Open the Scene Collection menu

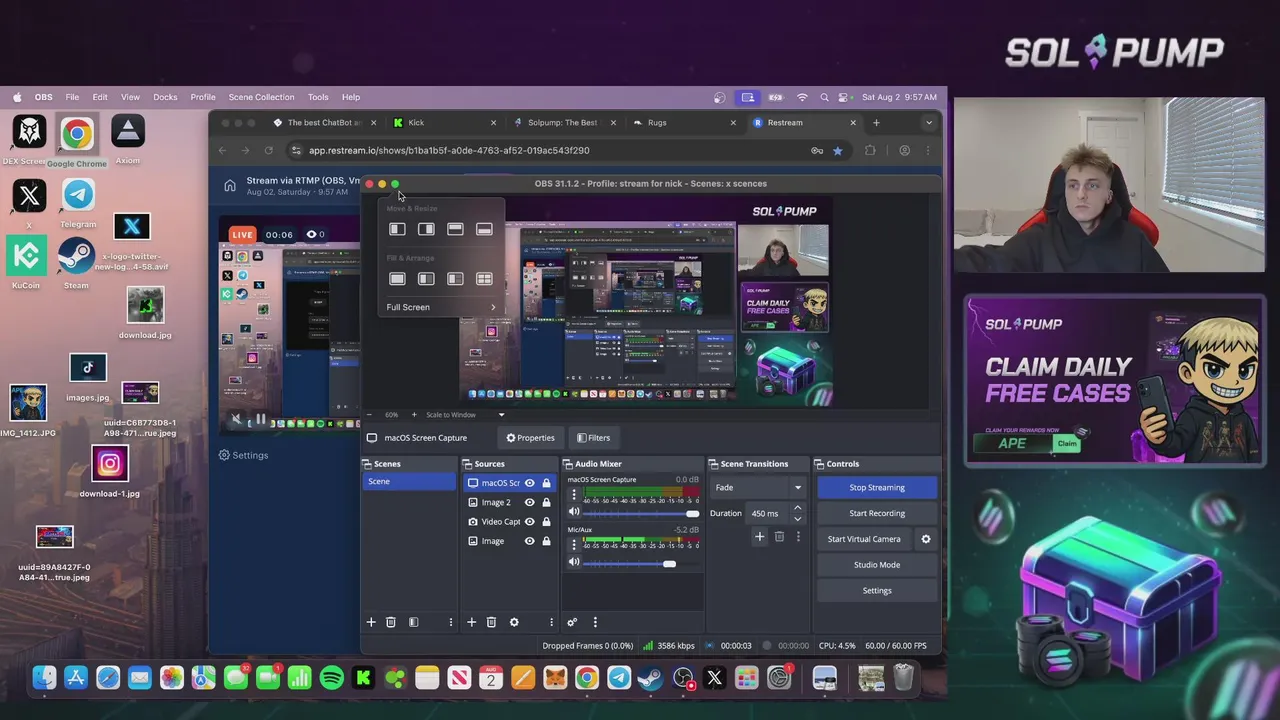click(x=261, y=97)
